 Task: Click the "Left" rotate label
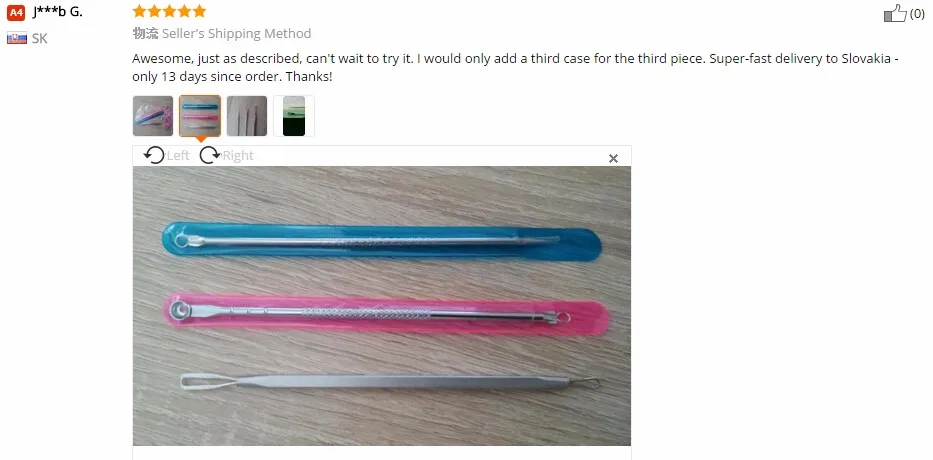coord(178,156)
